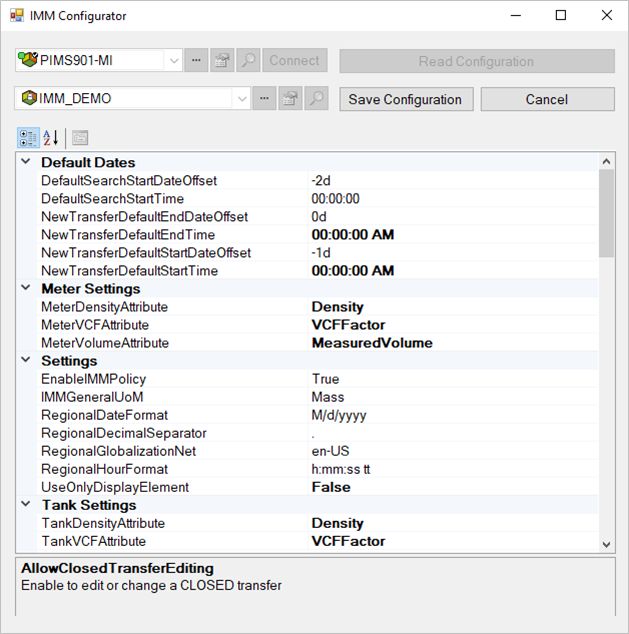Screen dimensions: 629x634
Task: Minimize the IMM Configurator window
Action: [516, 15]
